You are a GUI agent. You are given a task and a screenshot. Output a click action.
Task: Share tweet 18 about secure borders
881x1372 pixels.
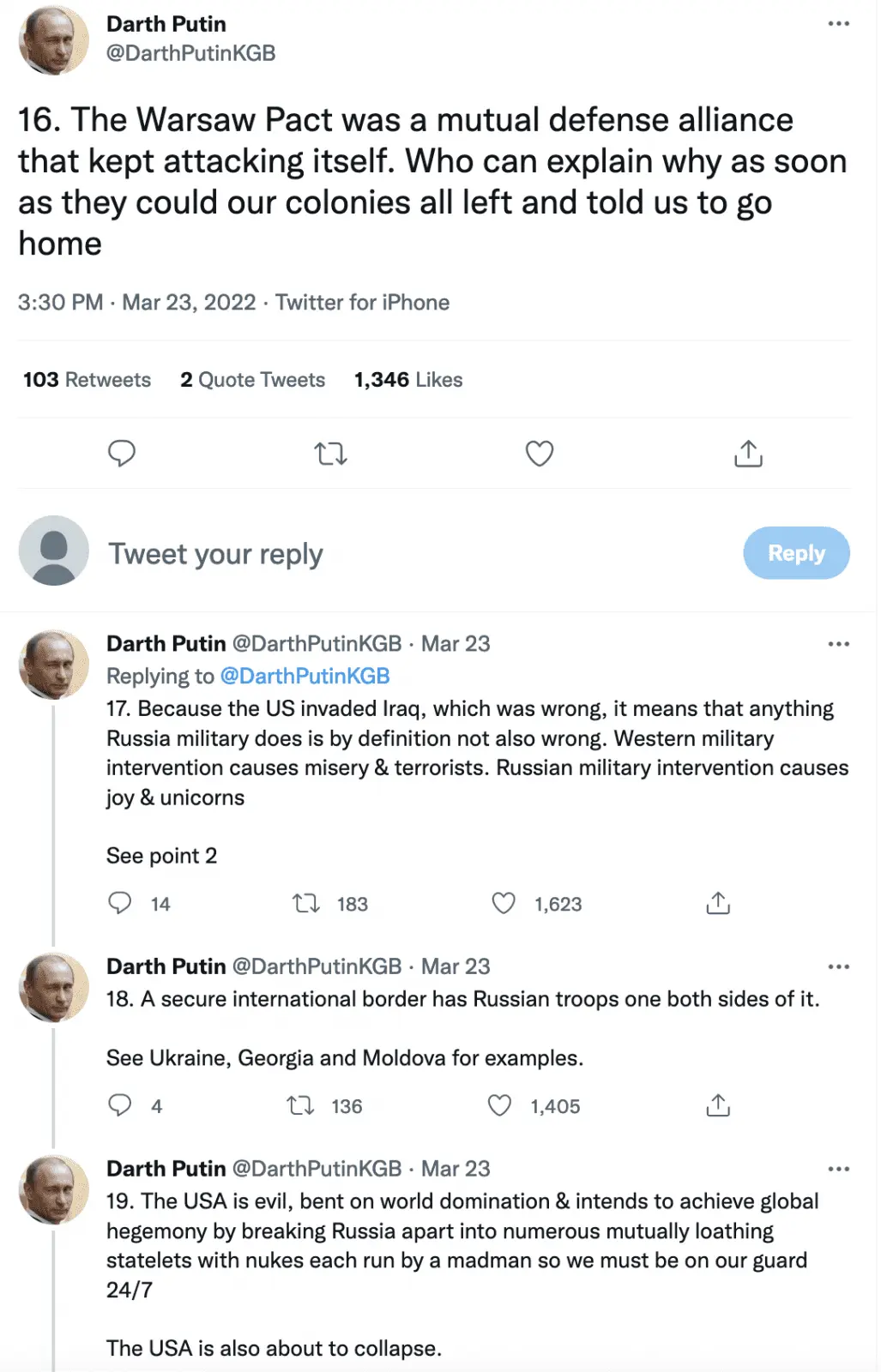(718, 1106)
